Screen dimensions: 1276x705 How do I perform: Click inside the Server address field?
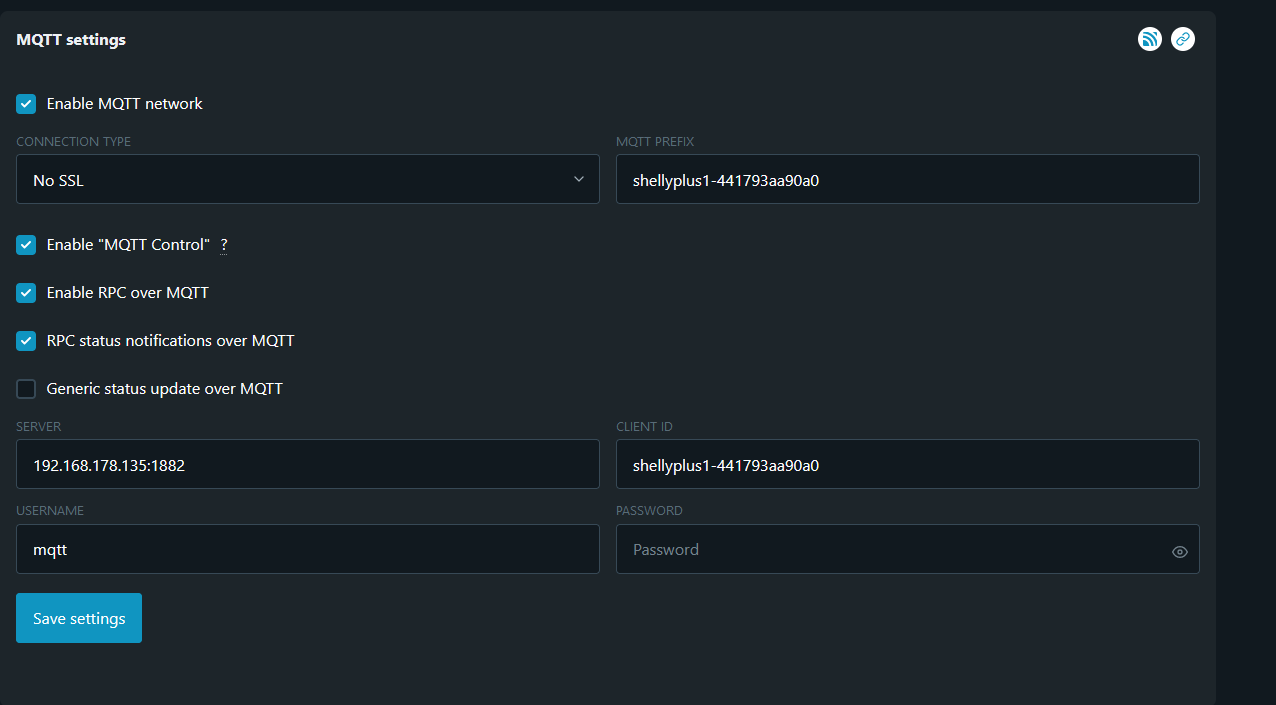pos(307,464)
